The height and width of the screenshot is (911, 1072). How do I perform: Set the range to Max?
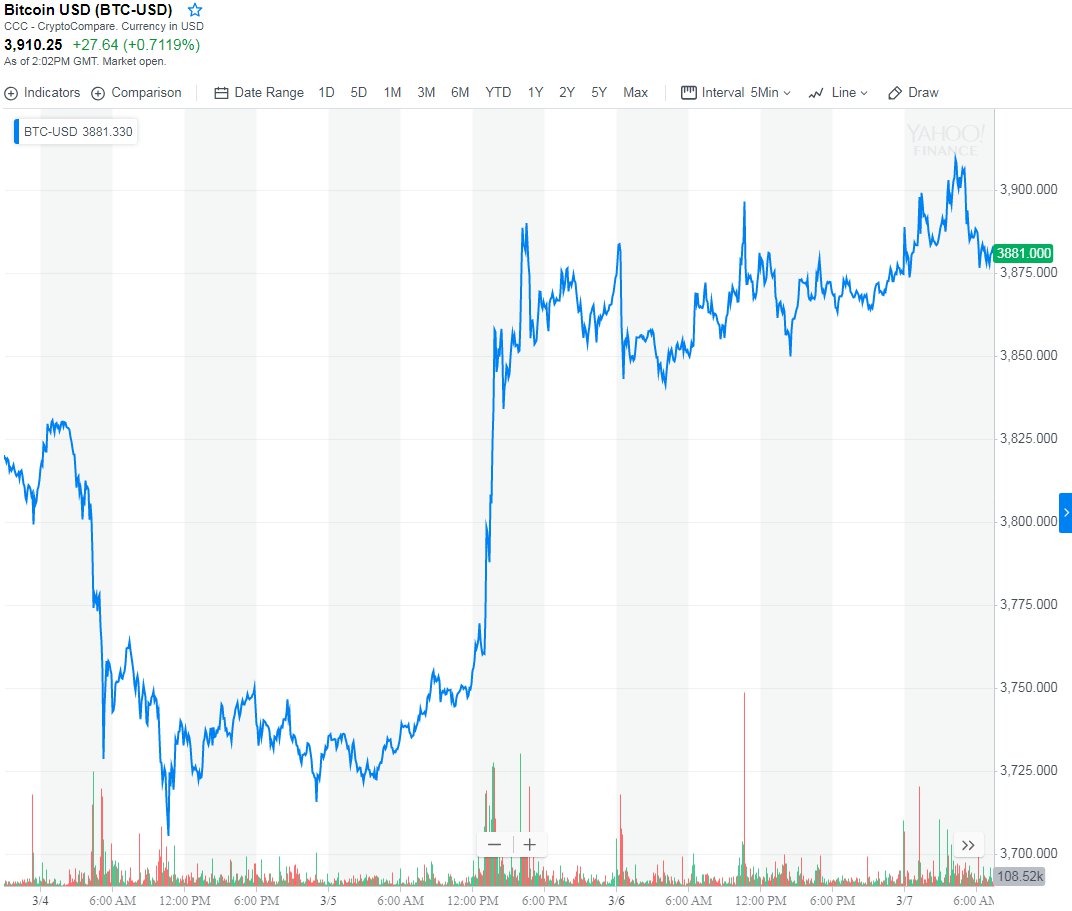pyautogui.click(x=635, y=93)
